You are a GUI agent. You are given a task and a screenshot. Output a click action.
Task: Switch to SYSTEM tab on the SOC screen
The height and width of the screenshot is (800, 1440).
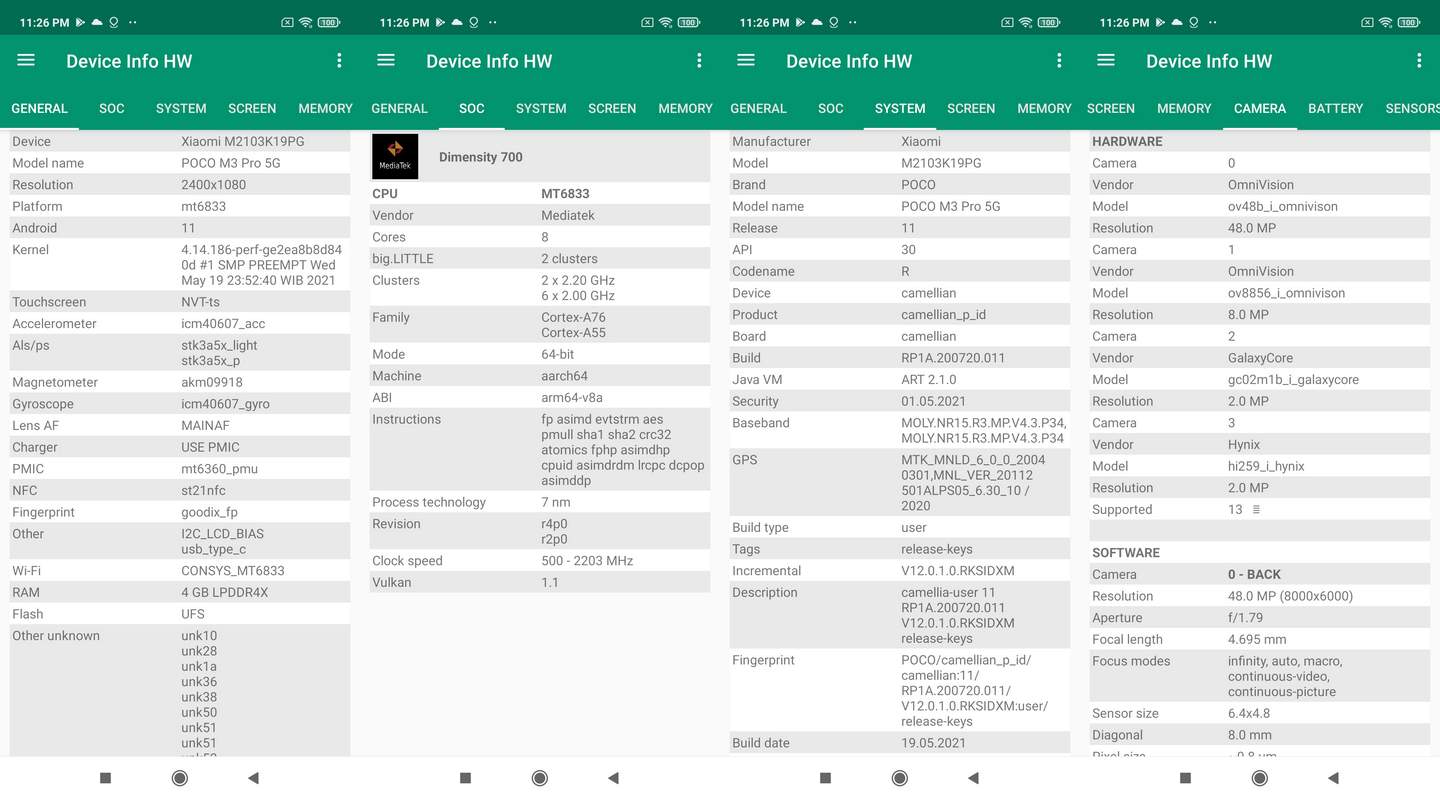coord(541,108)
